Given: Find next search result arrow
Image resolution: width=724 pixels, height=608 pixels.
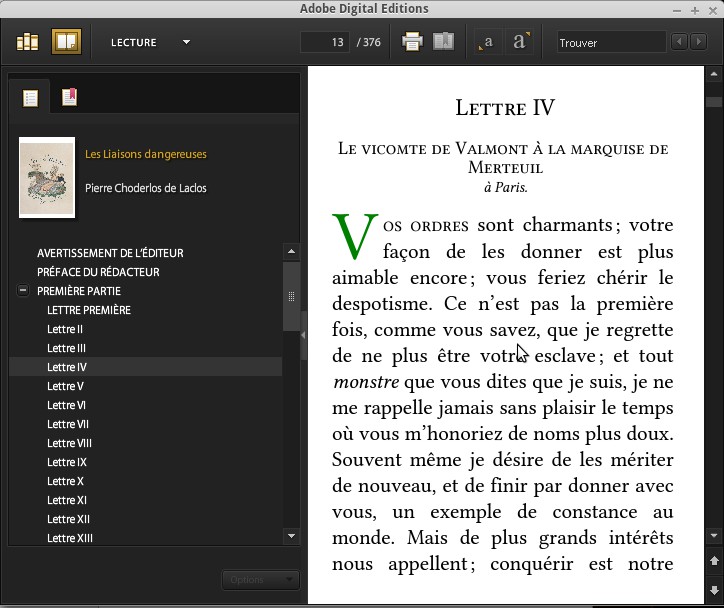Looking at the screenshot, I should tap(699, 42).
